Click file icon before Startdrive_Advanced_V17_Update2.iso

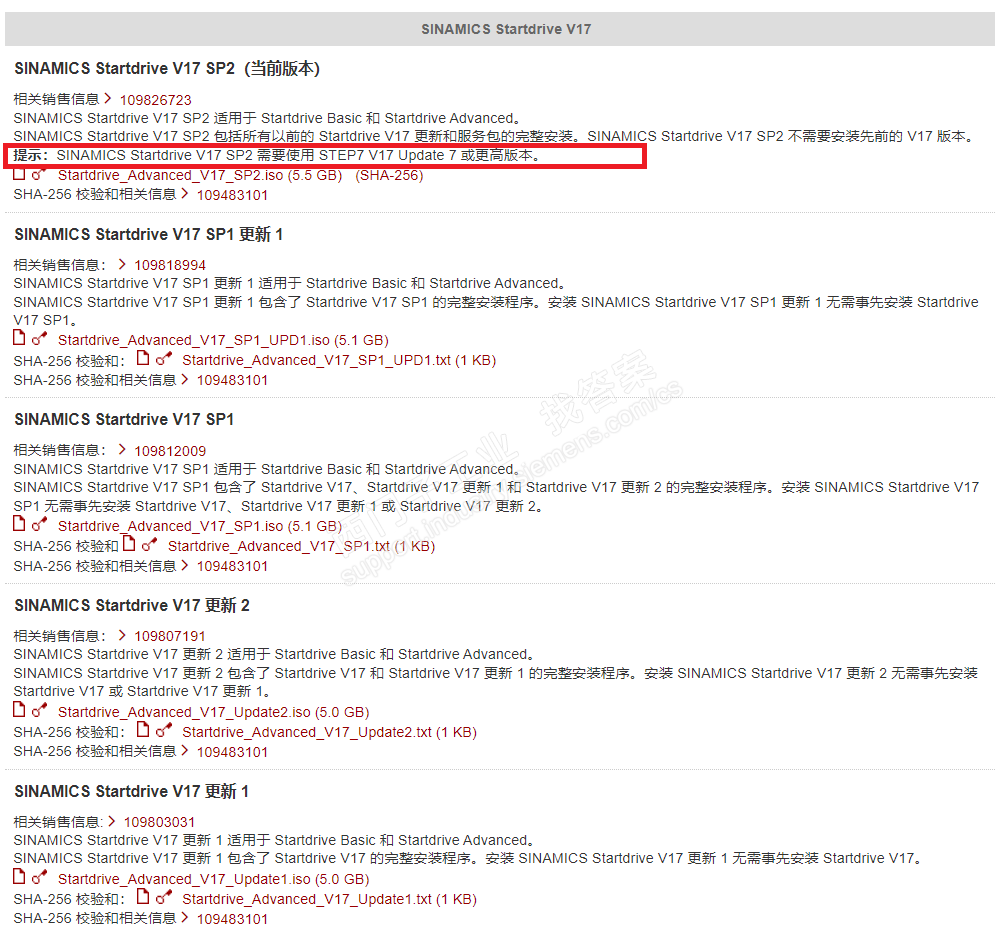coord(19,710)
